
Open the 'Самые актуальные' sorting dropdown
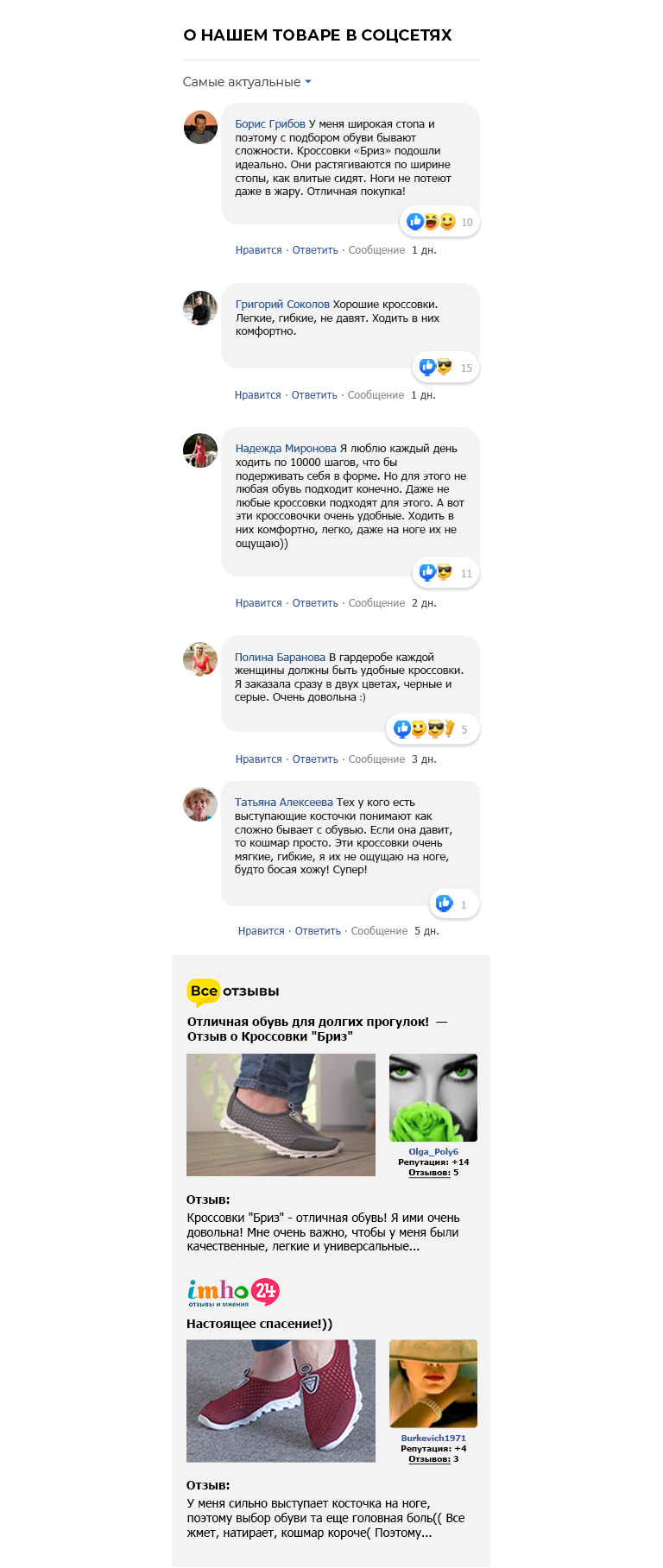(247, 82)
